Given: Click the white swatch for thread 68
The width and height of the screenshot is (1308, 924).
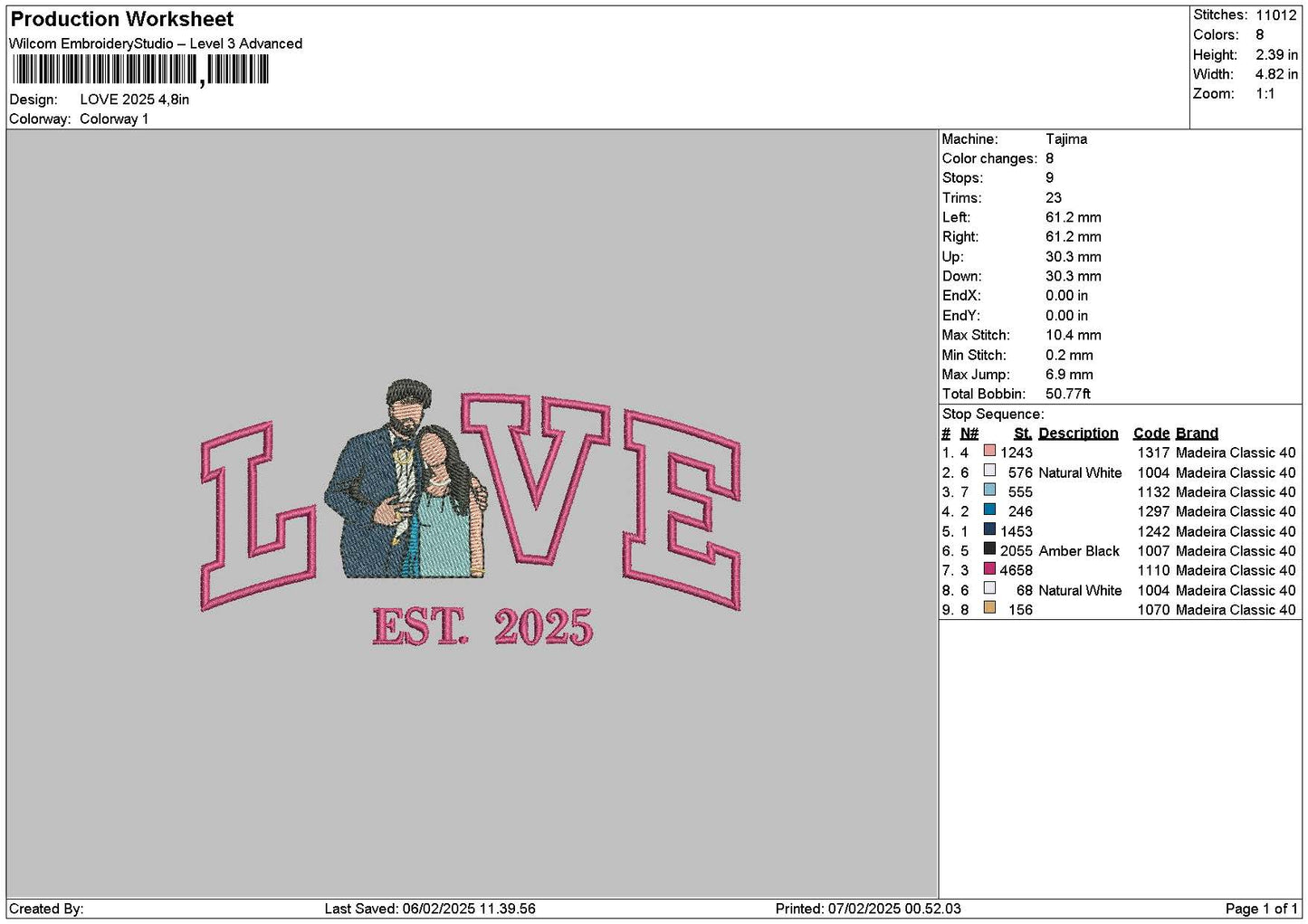Looking at the screenshot, I should pos(989,588).
